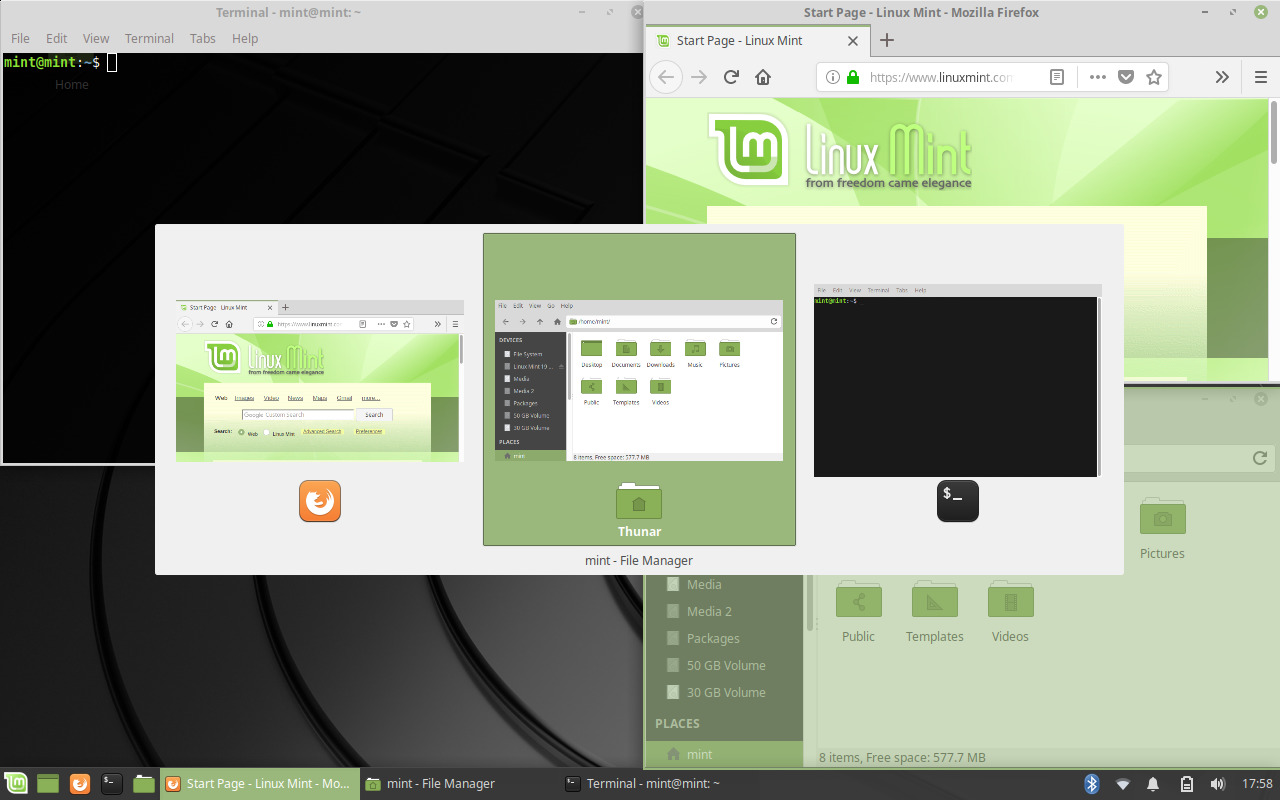Save the page to Pocket

pyautogui.click(x=1124, y=76)
